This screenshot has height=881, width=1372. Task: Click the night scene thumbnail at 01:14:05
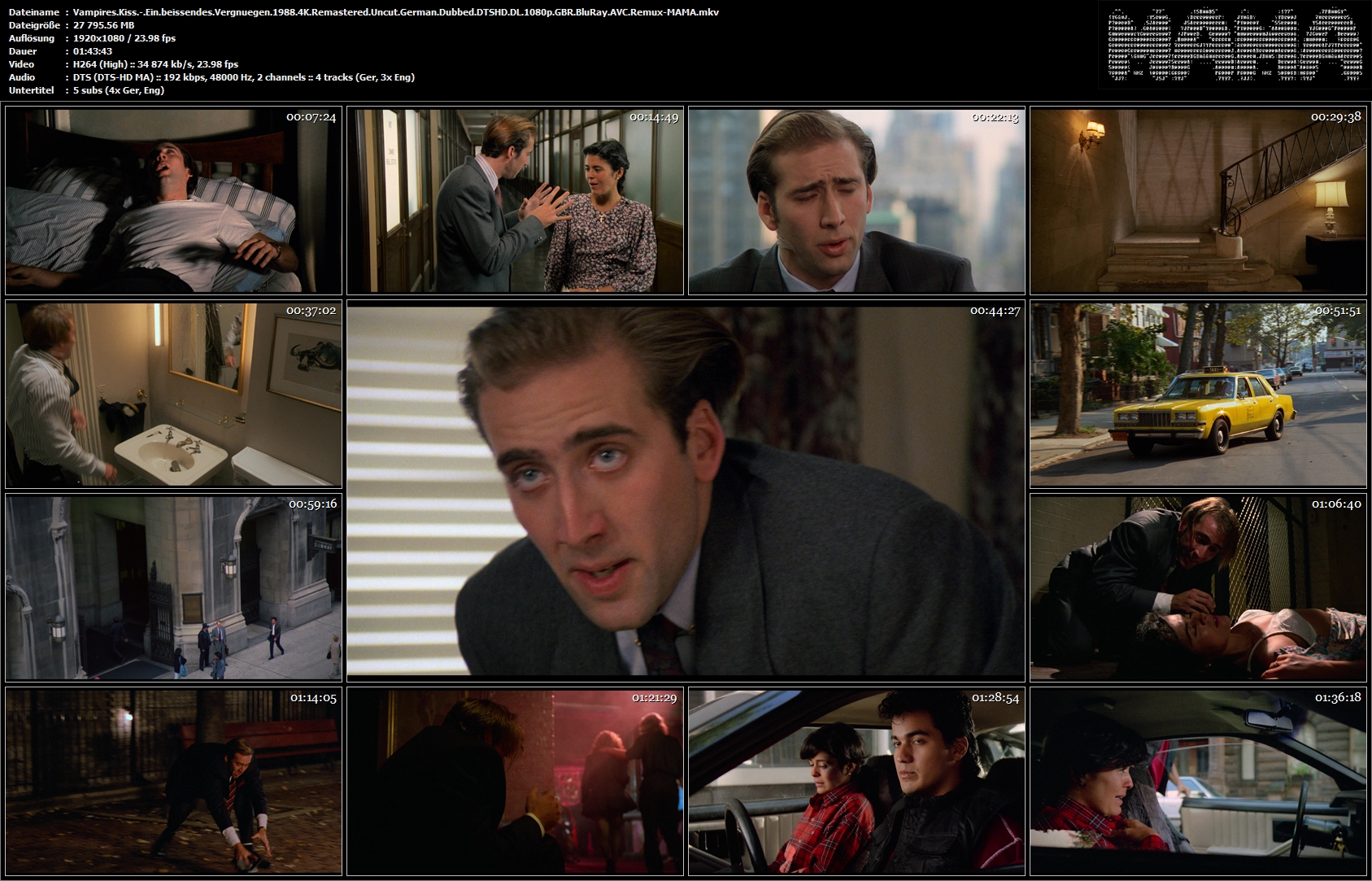coord(173,781)
